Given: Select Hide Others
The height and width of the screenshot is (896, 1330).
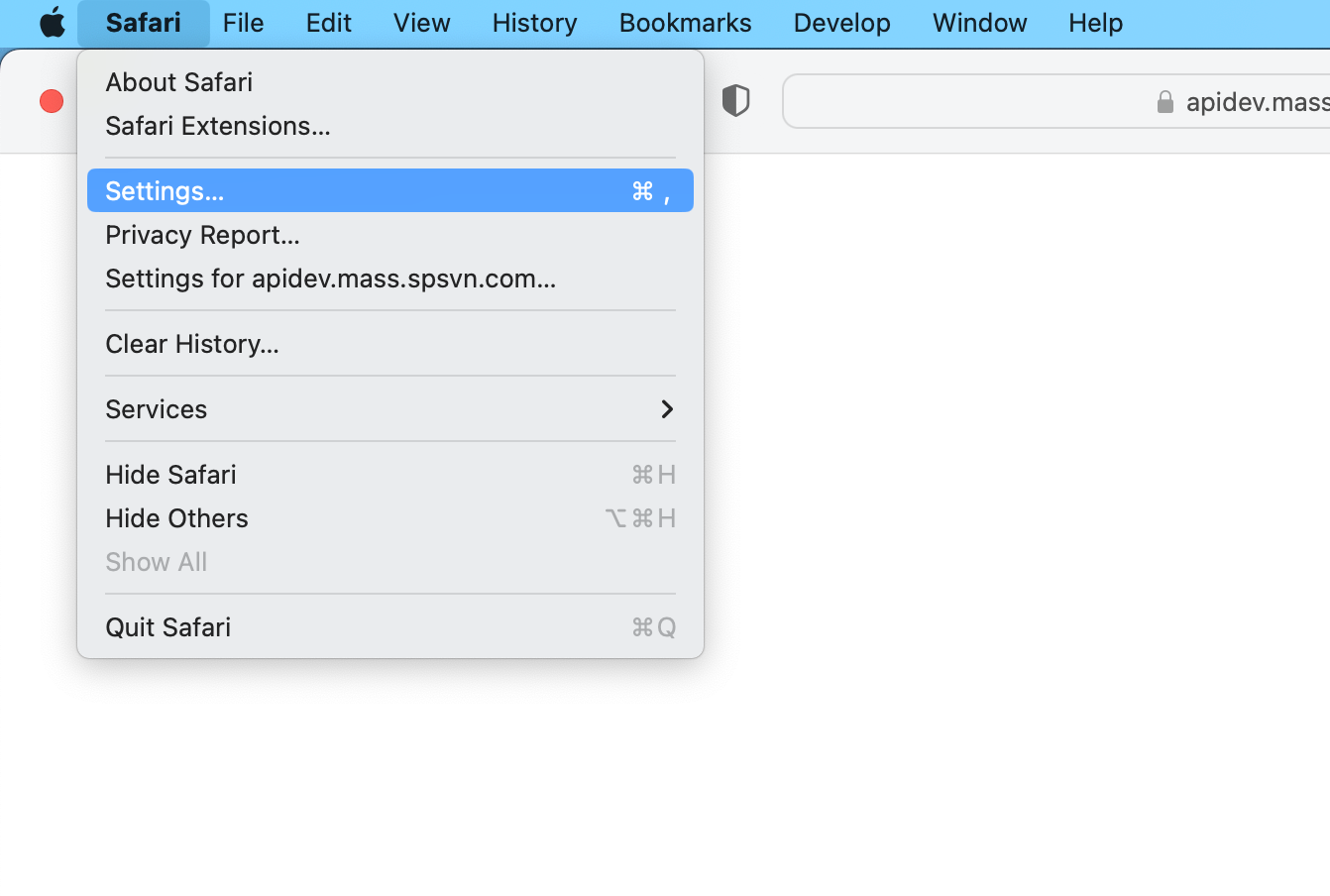Looking at the screenshot, I should (x=176, y=518).
